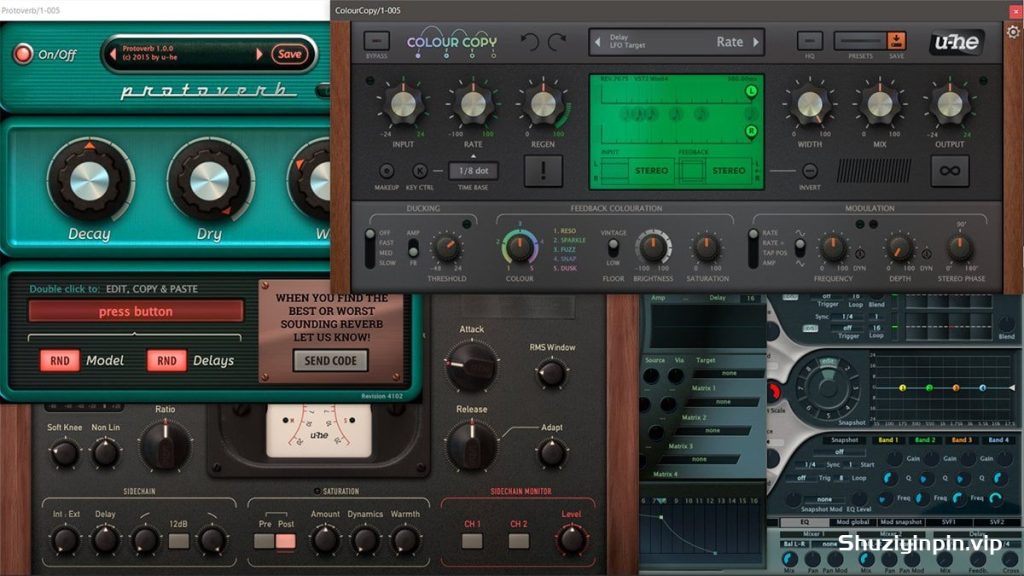Switch to the Mod global tab
The height and width of the screenshot is (576, 1024).
(852, 522)
